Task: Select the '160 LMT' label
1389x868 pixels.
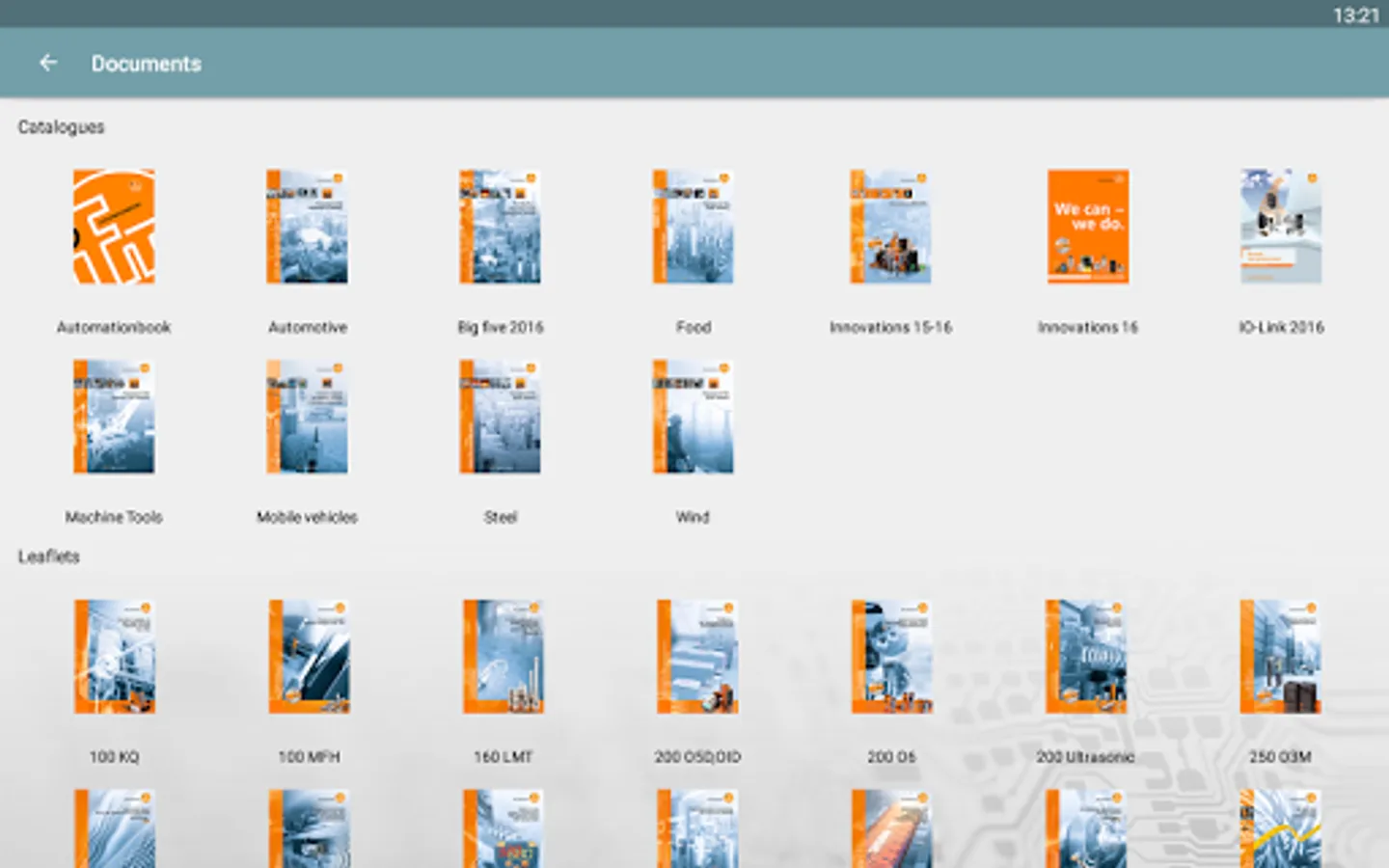Action: (504, 757)
